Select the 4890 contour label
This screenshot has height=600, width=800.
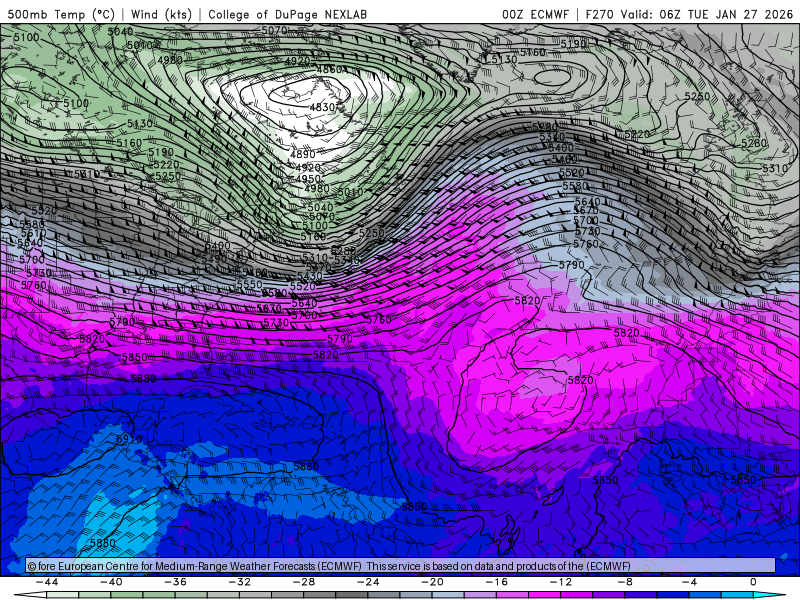pyautogui.click(x=303, y=154)
